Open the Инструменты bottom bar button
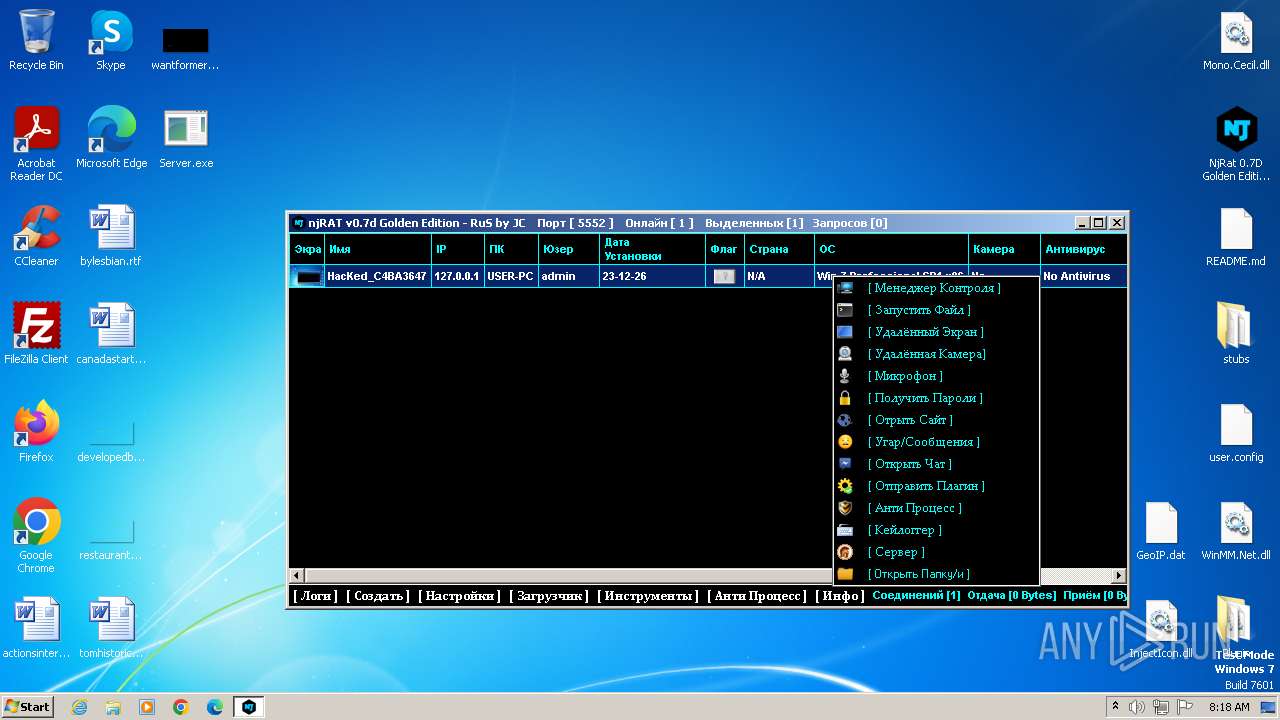The width and height of the screenshot is (1280, 720). coord(648,596)
